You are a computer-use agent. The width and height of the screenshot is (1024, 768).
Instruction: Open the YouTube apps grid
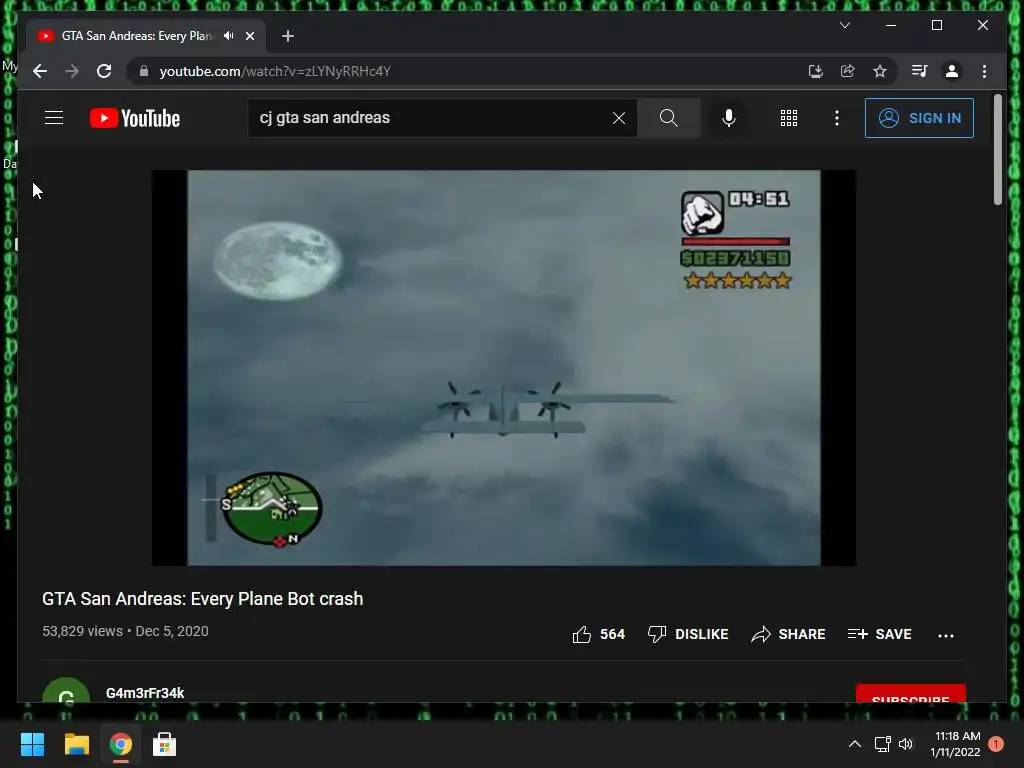[x=788, y=118]
